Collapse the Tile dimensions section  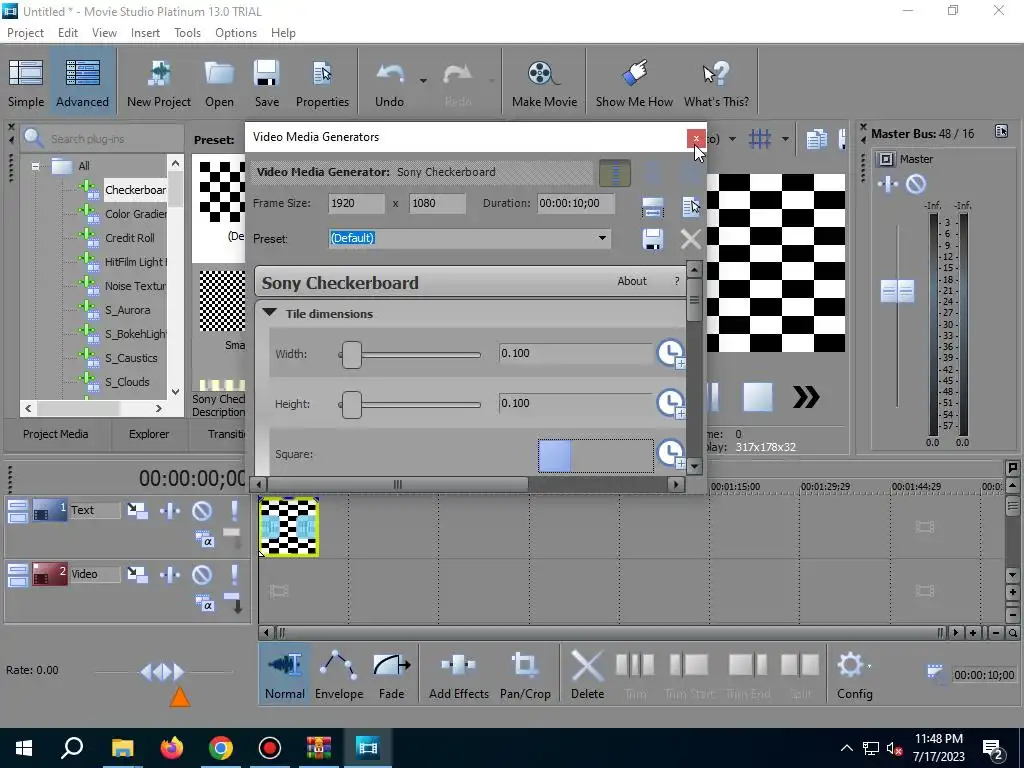click(269, 313)
